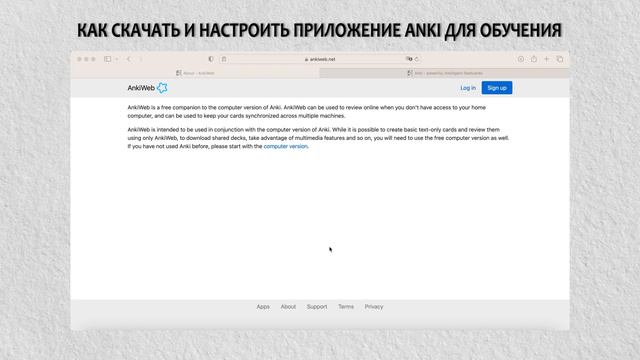This screenshot has height=360, width=640.
Task: Open the Support footer link
Action: (317, 307)
